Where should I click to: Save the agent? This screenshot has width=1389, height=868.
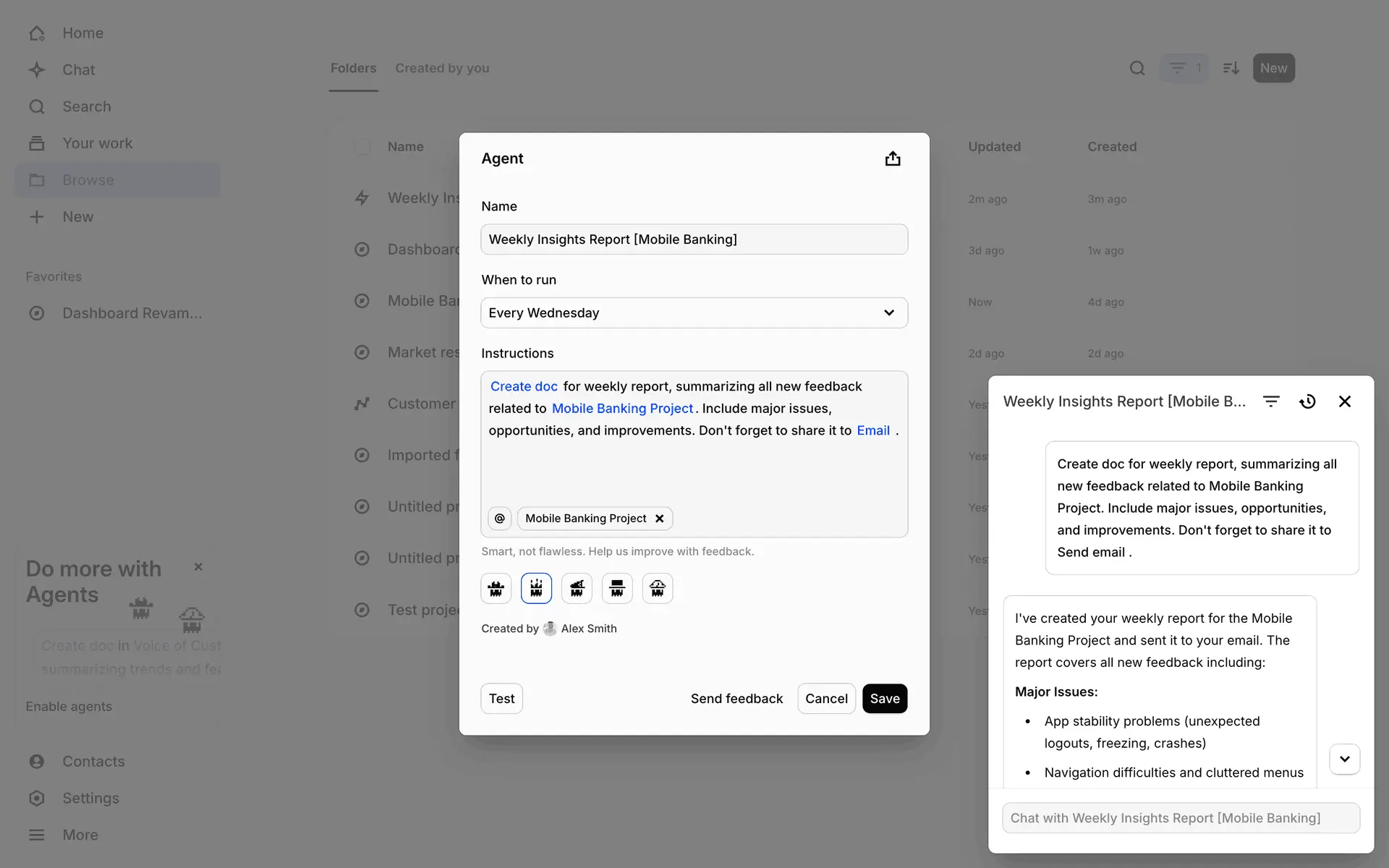coord(884,698)
